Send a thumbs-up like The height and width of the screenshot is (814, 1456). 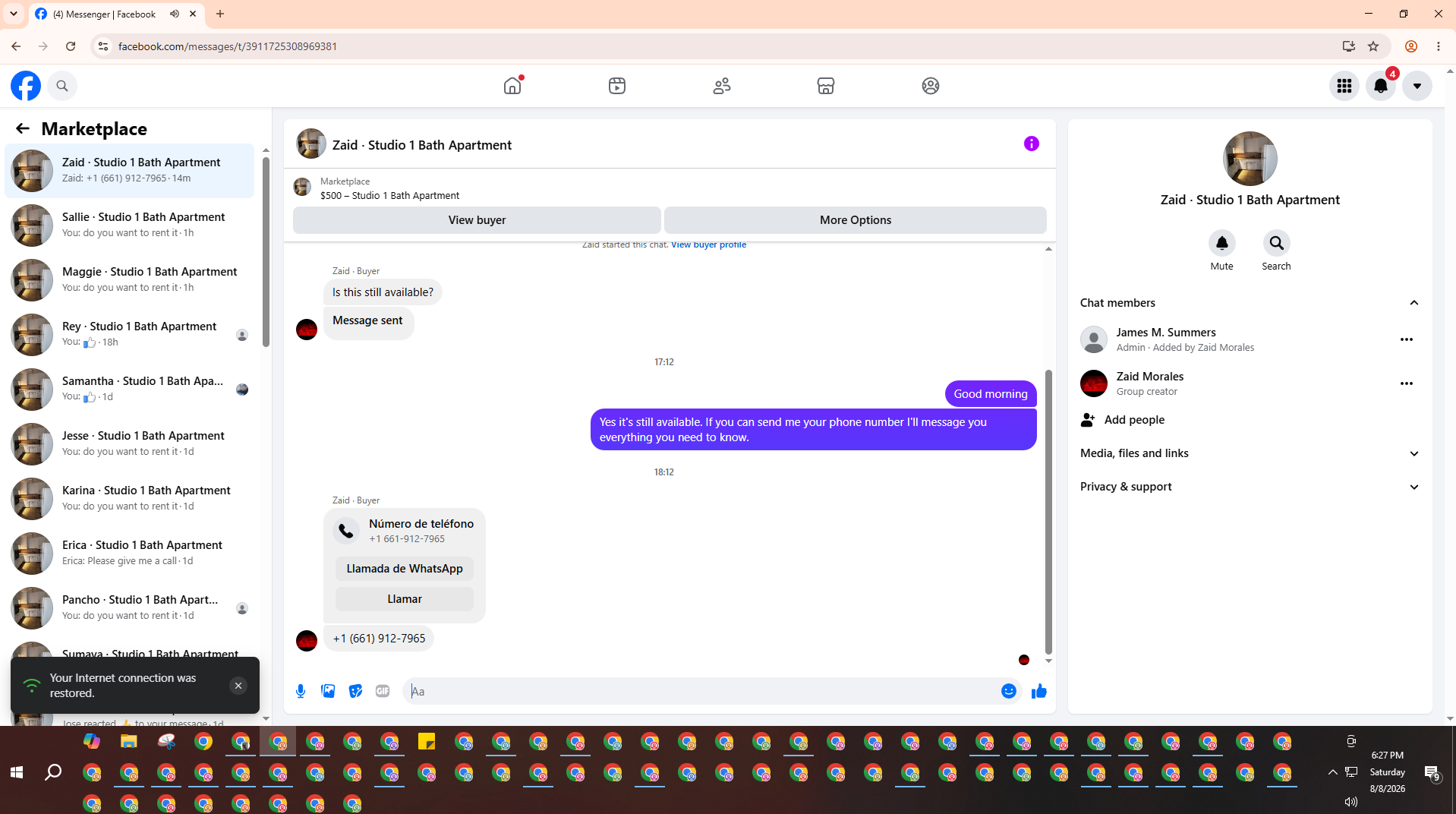[1039, 691]
